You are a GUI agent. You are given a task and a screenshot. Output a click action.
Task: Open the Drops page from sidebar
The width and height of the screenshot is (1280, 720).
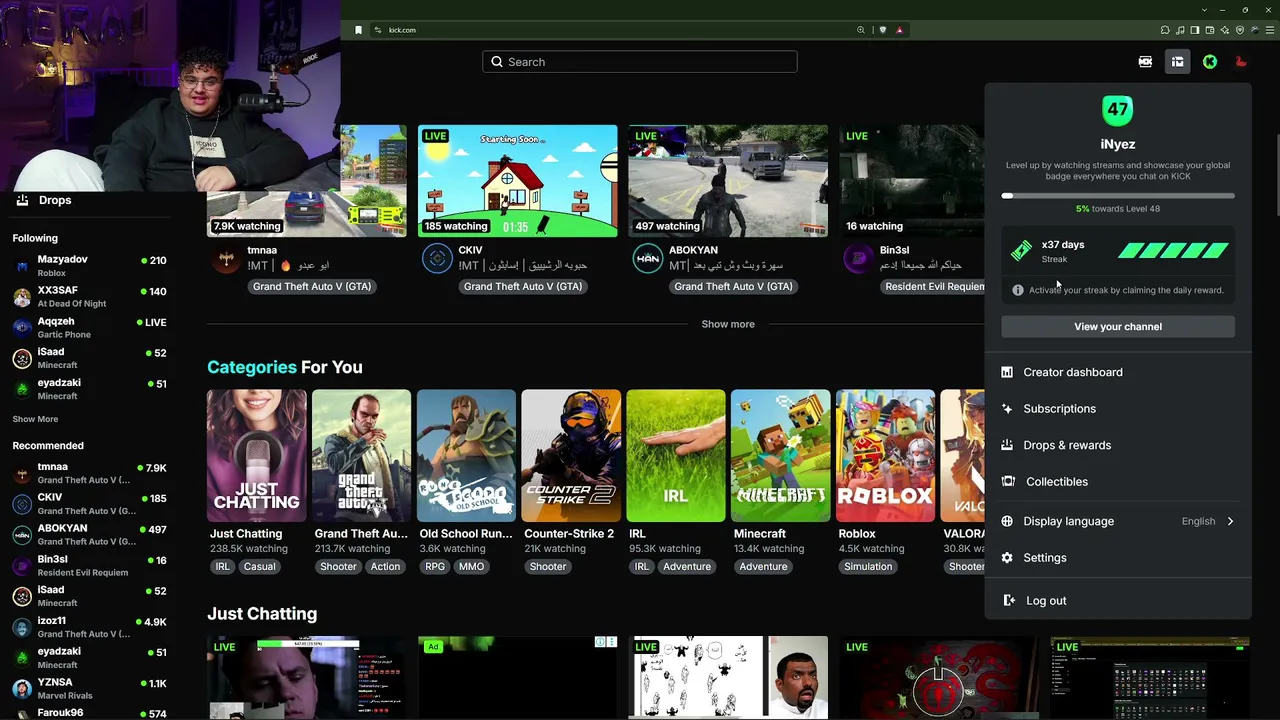tap(43, 200)
